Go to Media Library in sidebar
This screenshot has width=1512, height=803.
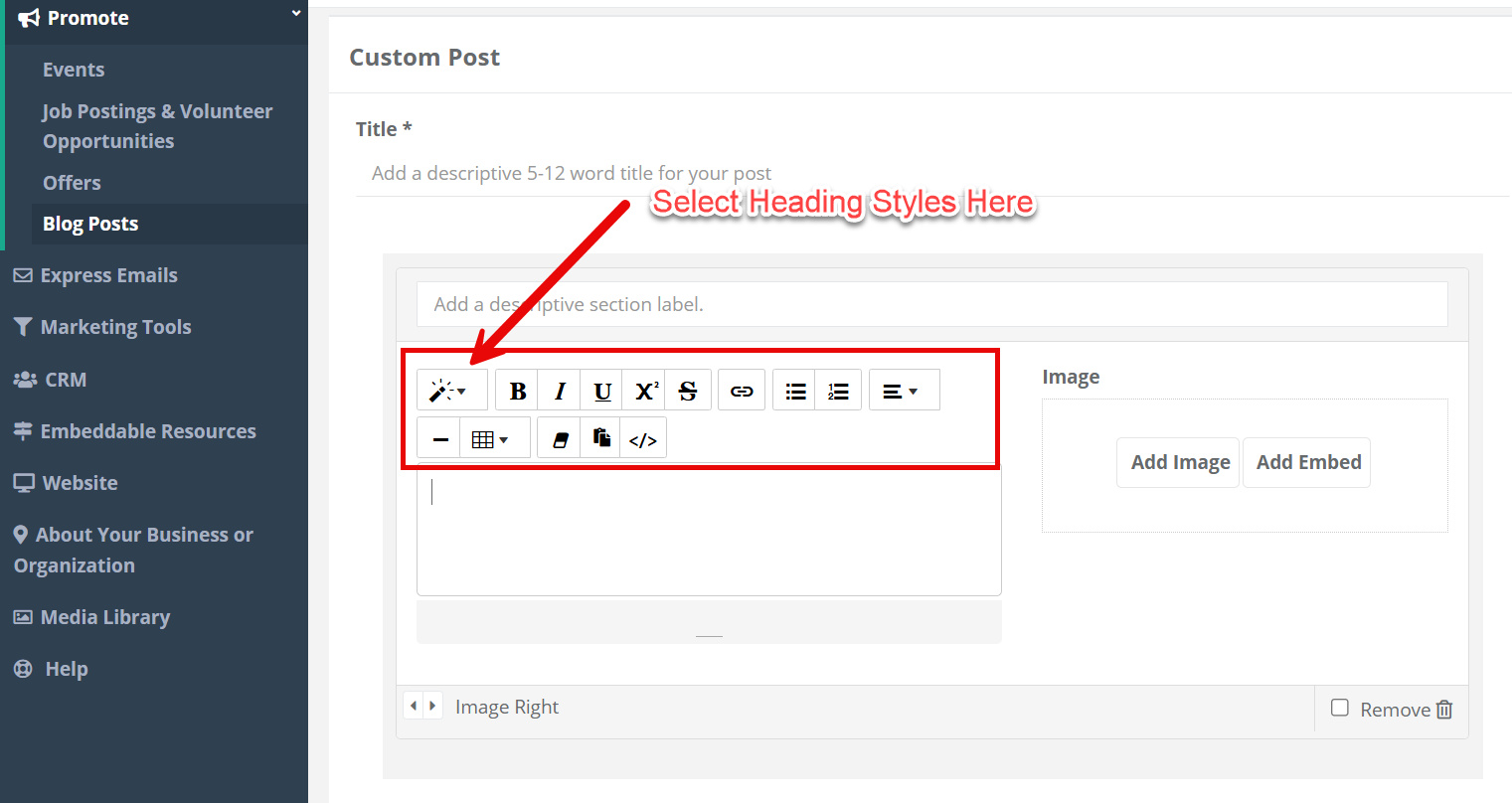[104, 617]
